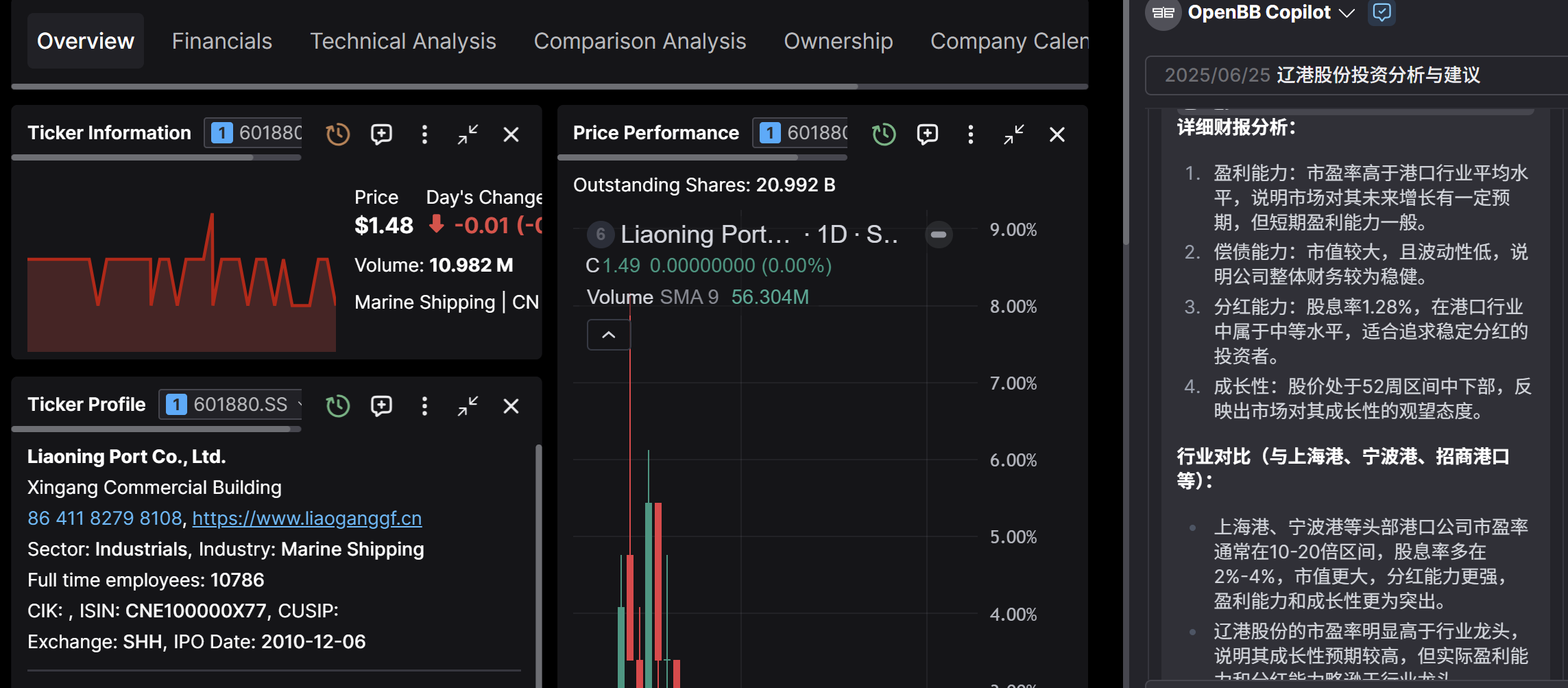This screenshot has height=688, width=1568.
Task: Open the 2025/06/25 chat title field
Action: click(x=1356, y=75)
